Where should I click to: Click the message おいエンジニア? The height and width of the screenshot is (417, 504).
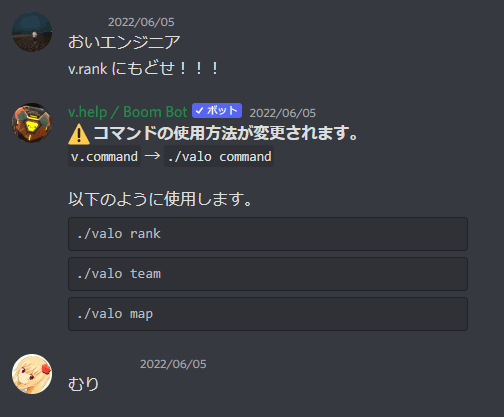[x=124, y=42]
